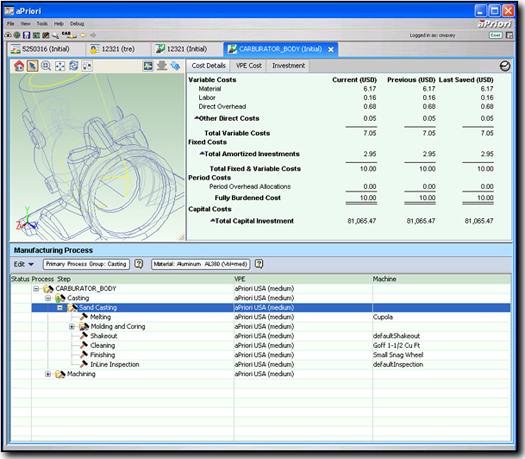Click the Cupola machine cell
Viewport: 525px width, 459px height.
(441, 317)
